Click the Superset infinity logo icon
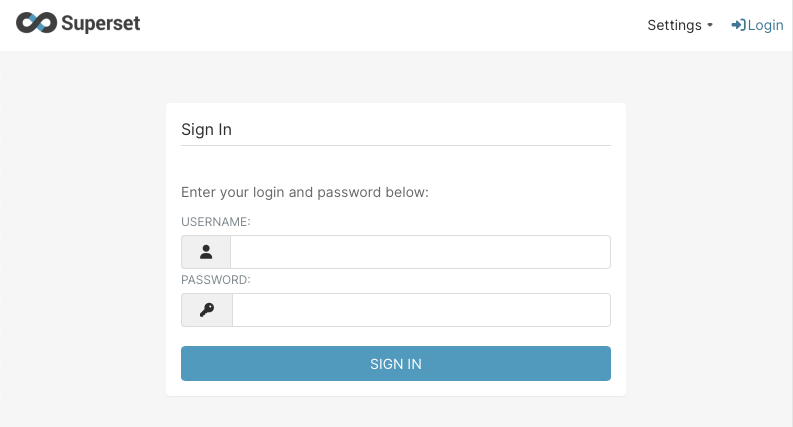 (x=36, y=23)
